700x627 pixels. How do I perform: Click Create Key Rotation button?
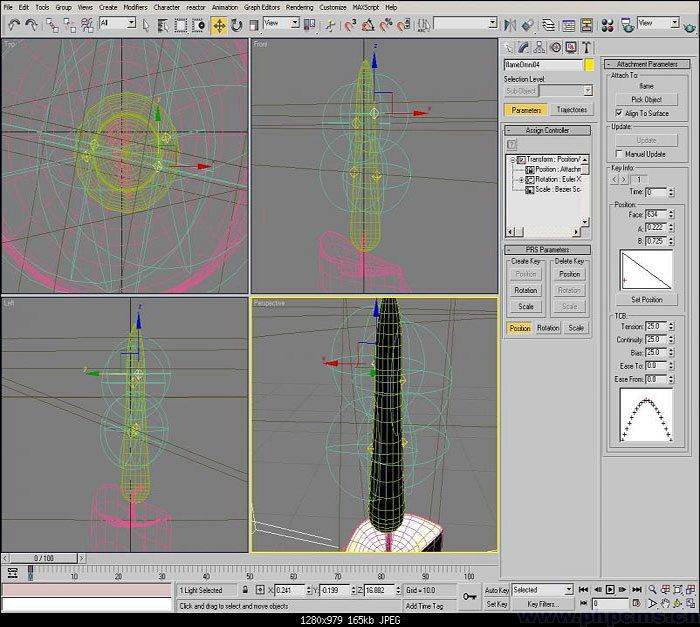[x=525, y=290]
